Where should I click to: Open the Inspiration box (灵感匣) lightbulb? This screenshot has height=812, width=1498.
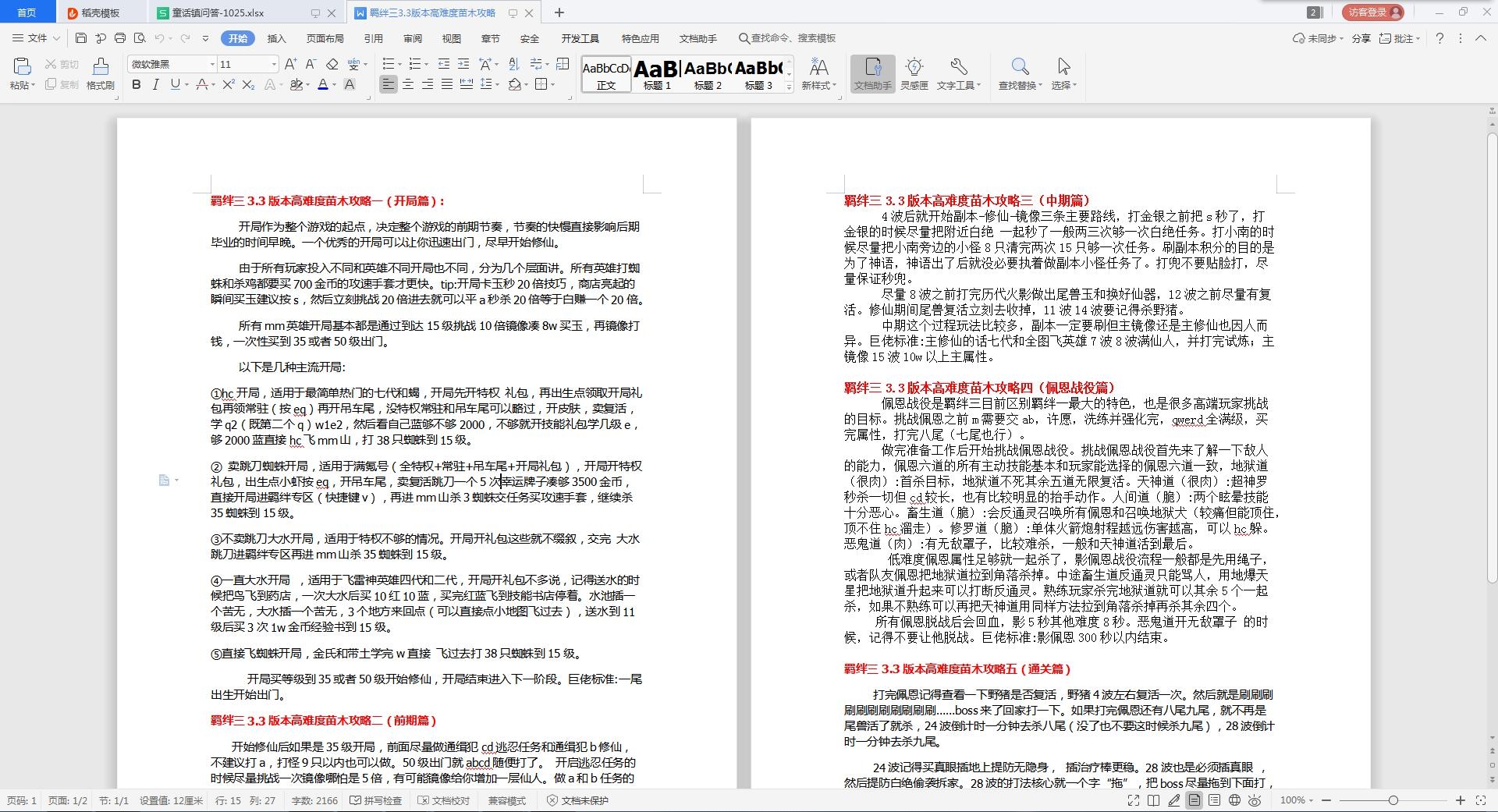coord(914,74)
